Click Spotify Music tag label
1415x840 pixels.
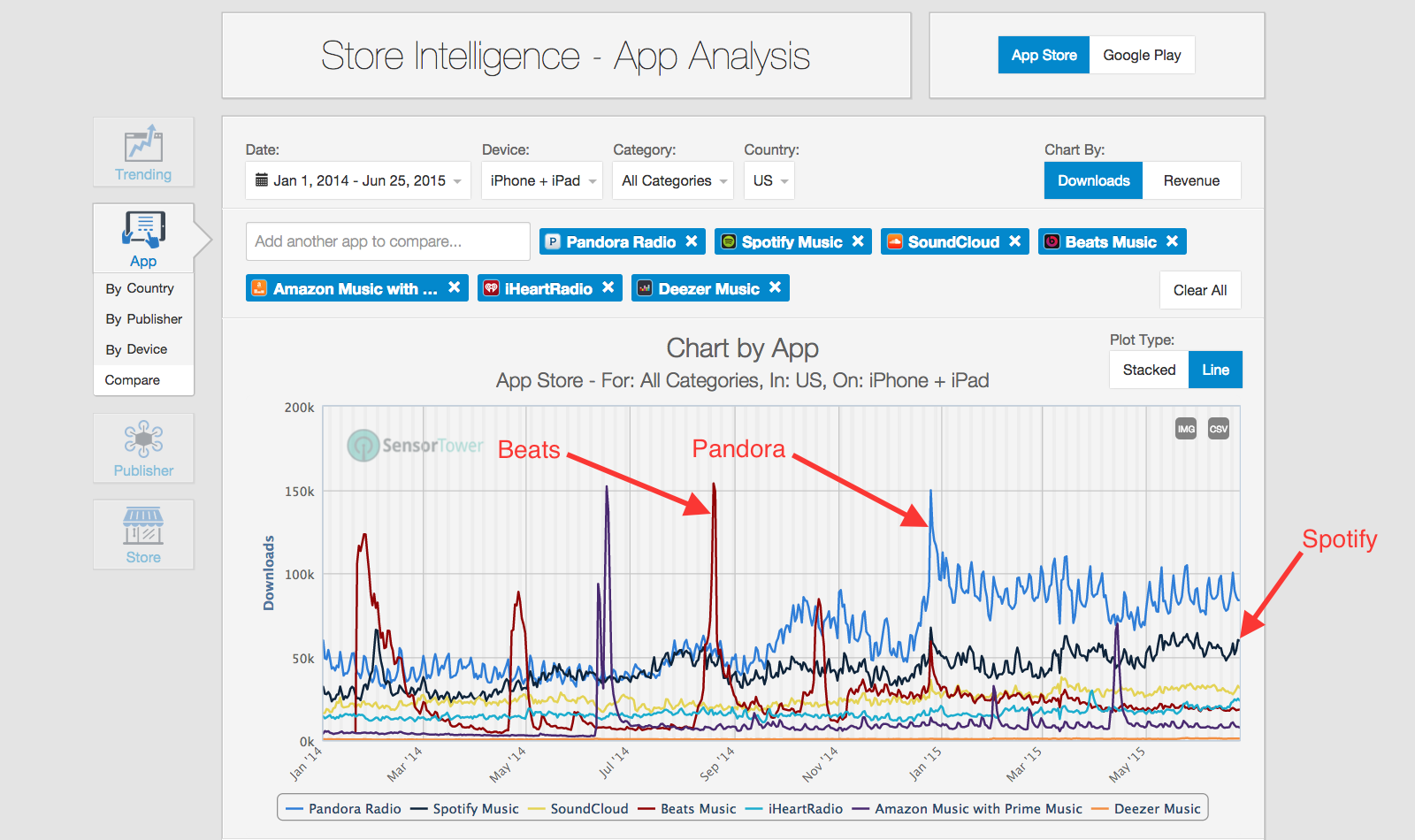coord(792,241)
